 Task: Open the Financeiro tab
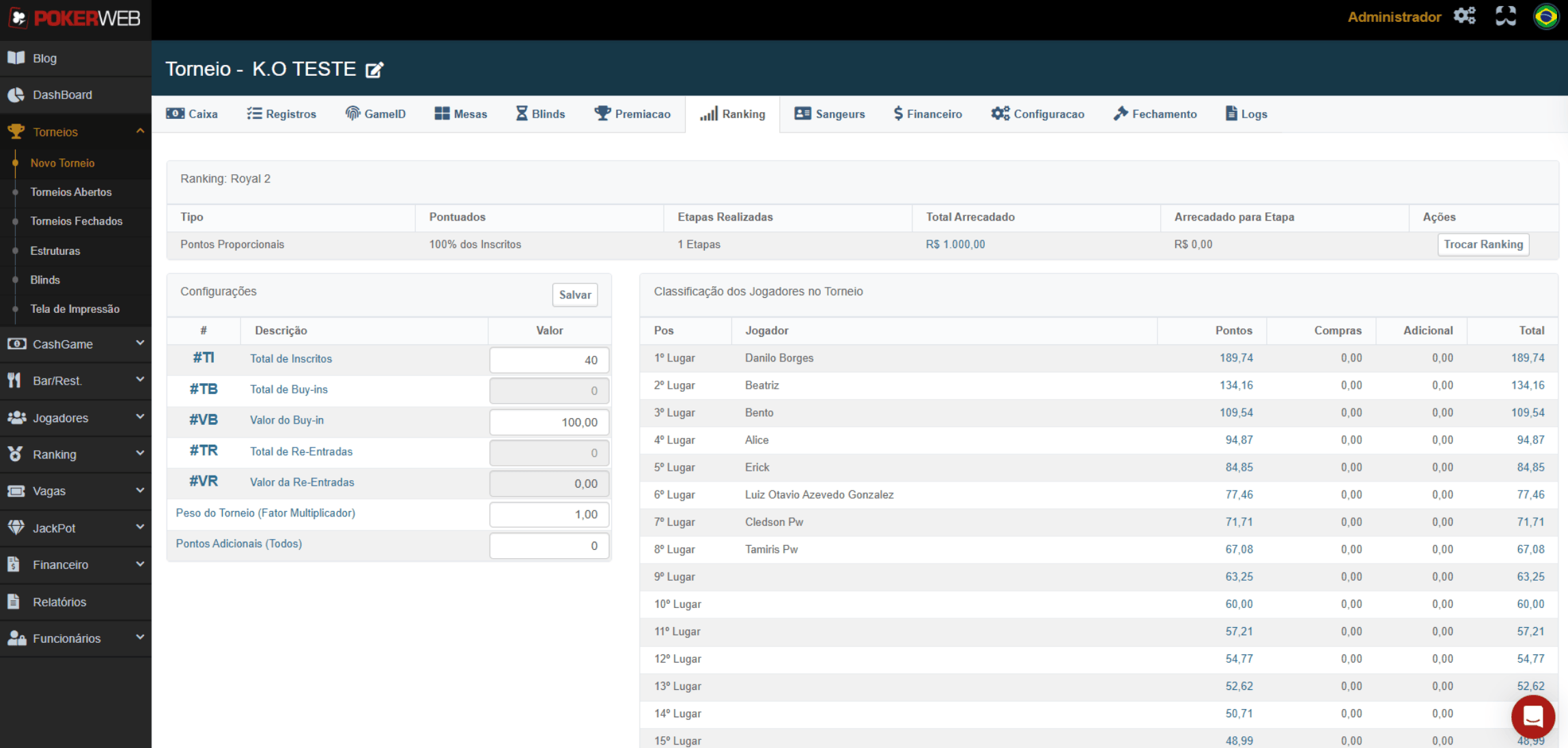click(927, 114)
